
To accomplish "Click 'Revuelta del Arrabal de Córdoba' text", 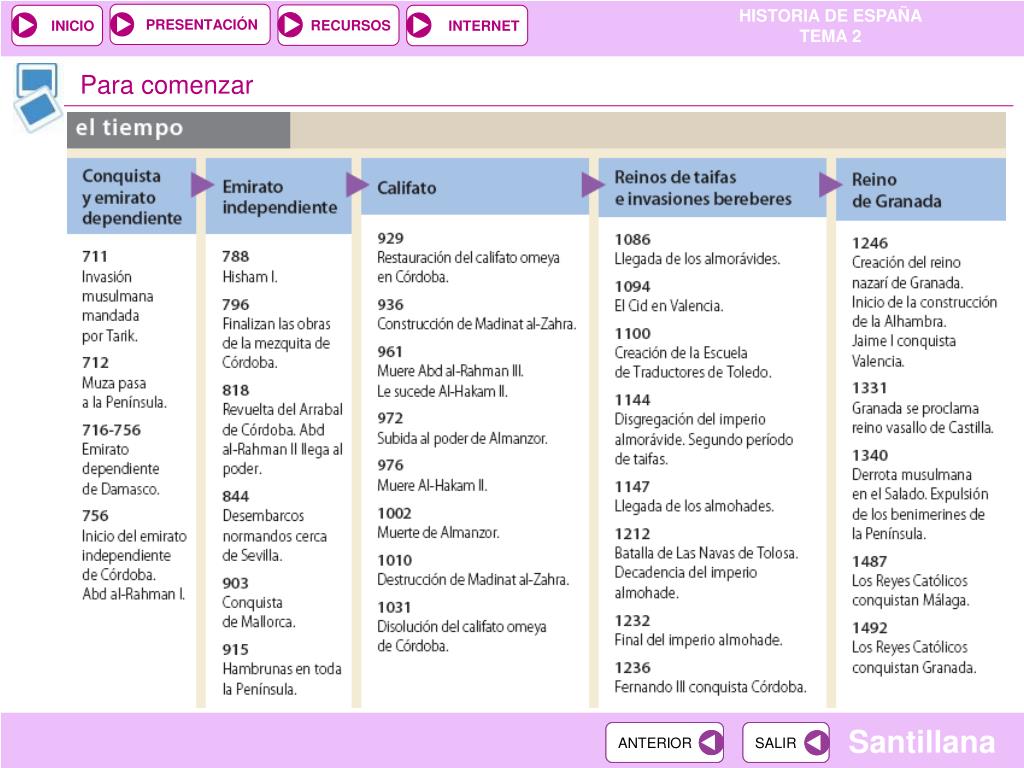I will click(x=282, y=419).
